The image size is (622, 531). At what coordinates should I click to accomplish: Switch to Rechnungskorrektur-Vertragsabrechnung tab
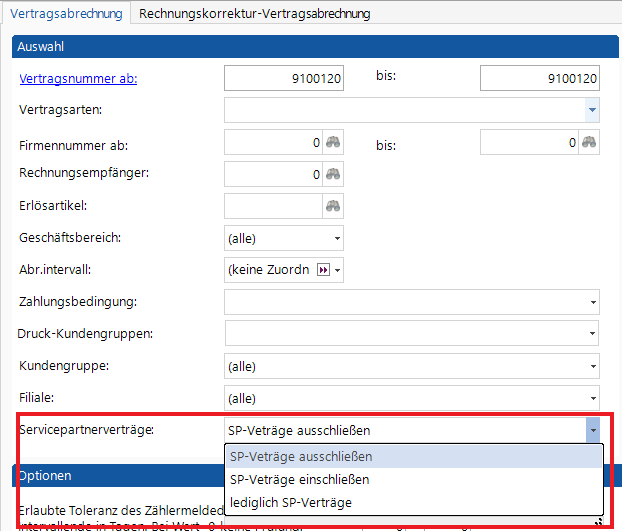[x=254, y=14]
